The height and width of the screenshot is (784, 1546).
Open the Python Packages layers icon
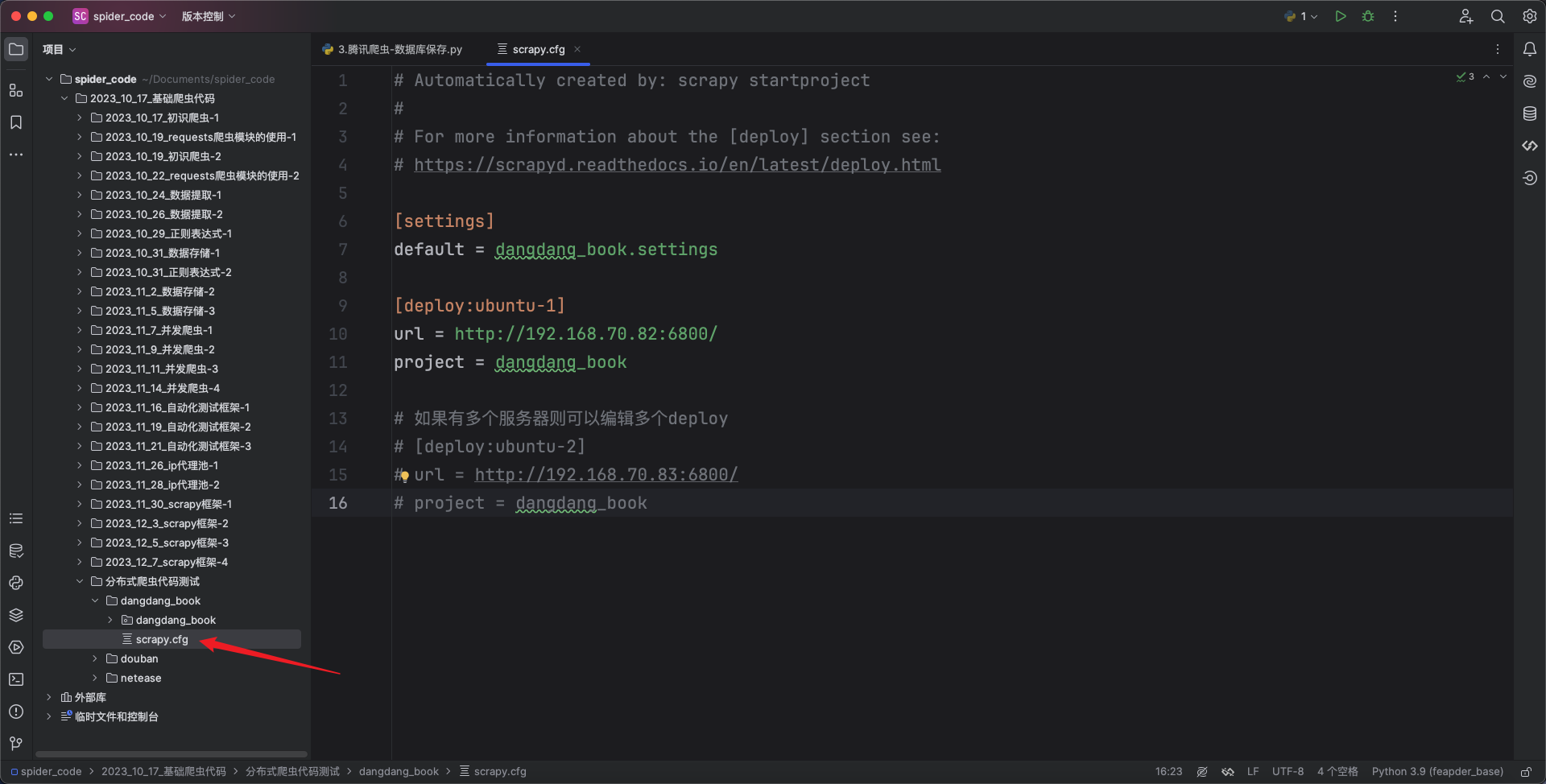click(x=16, y=615)
